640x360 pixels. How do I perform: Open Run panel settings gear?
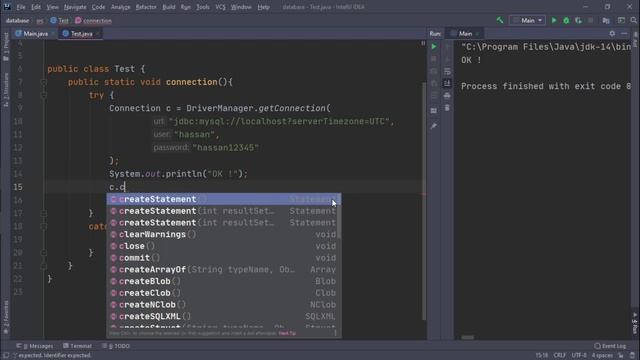coord(612,33)
